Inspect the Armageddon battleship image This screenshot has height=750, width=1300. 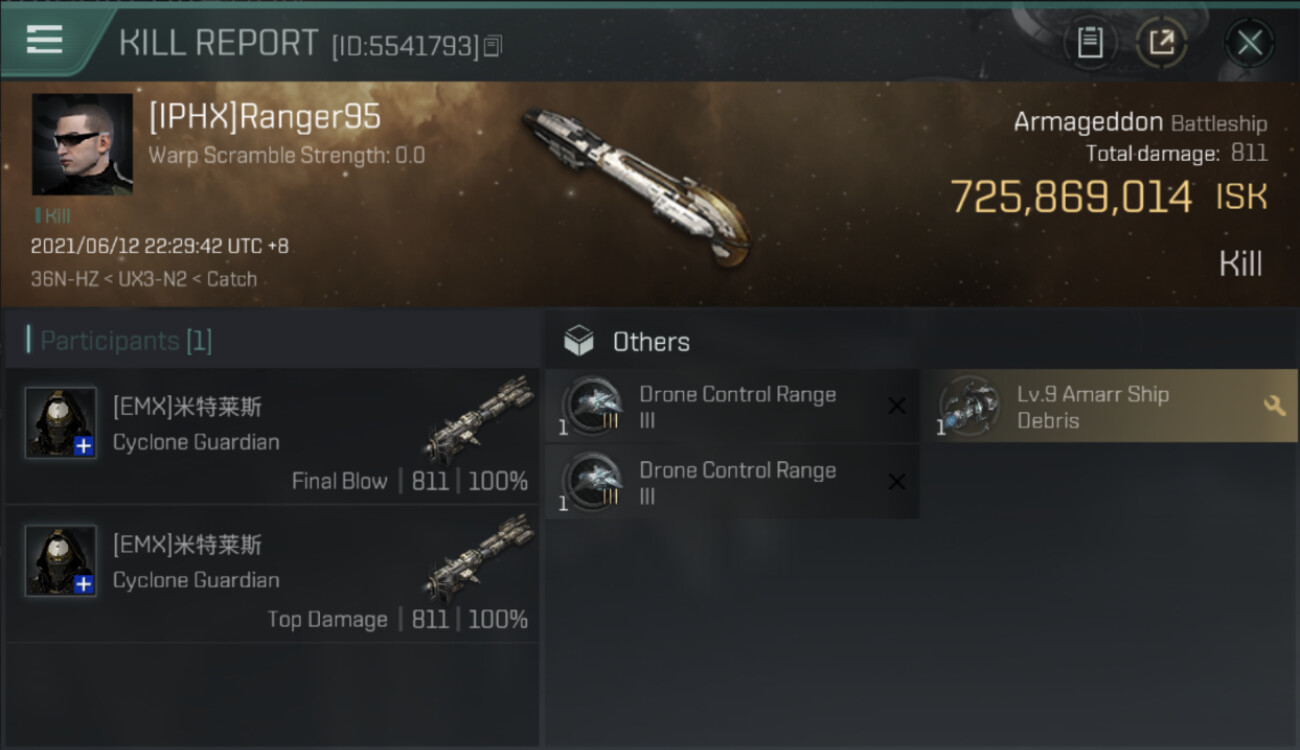(x=637, y=185)
